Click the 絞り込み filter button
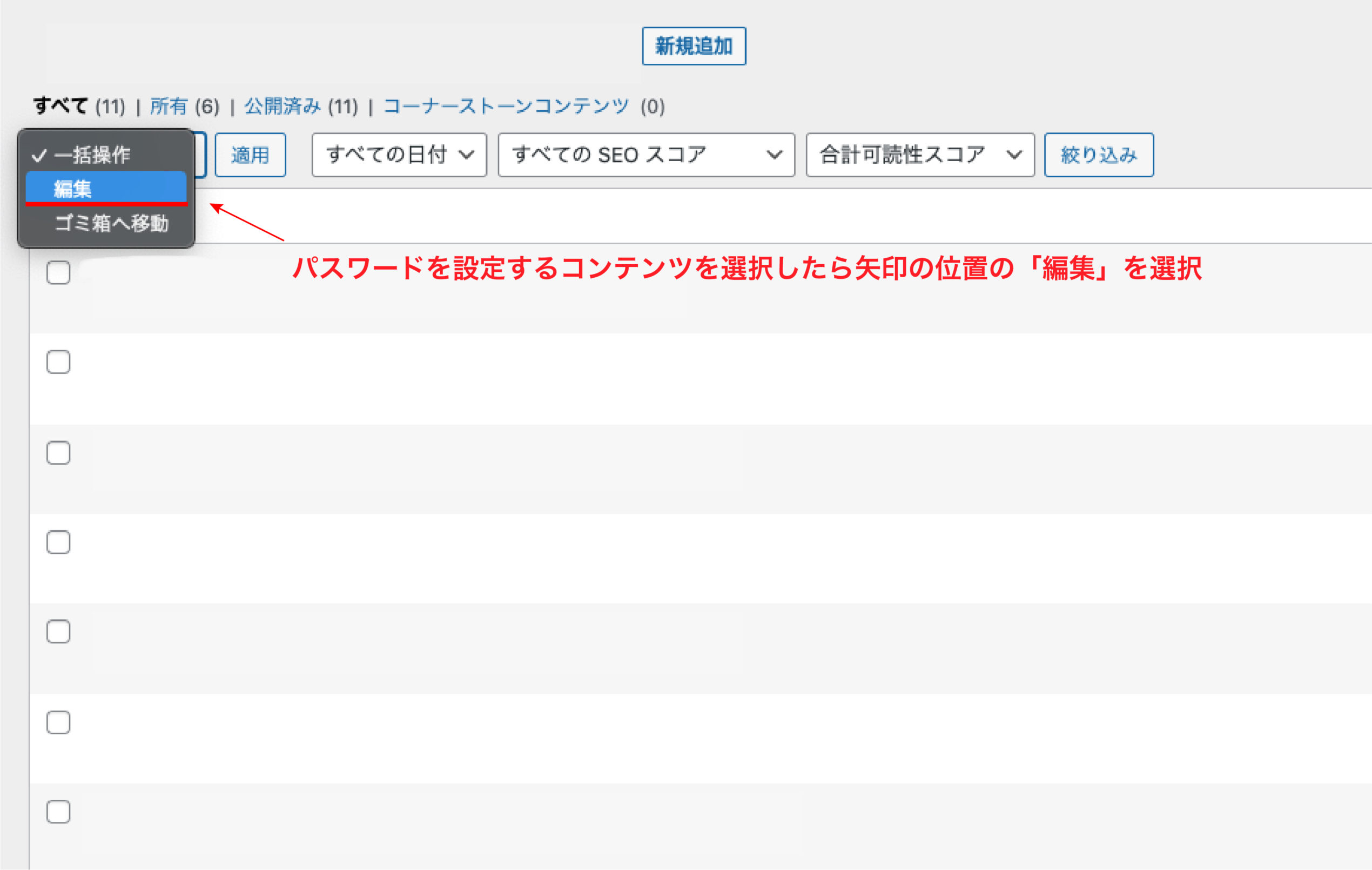 tap(1098, 154)
